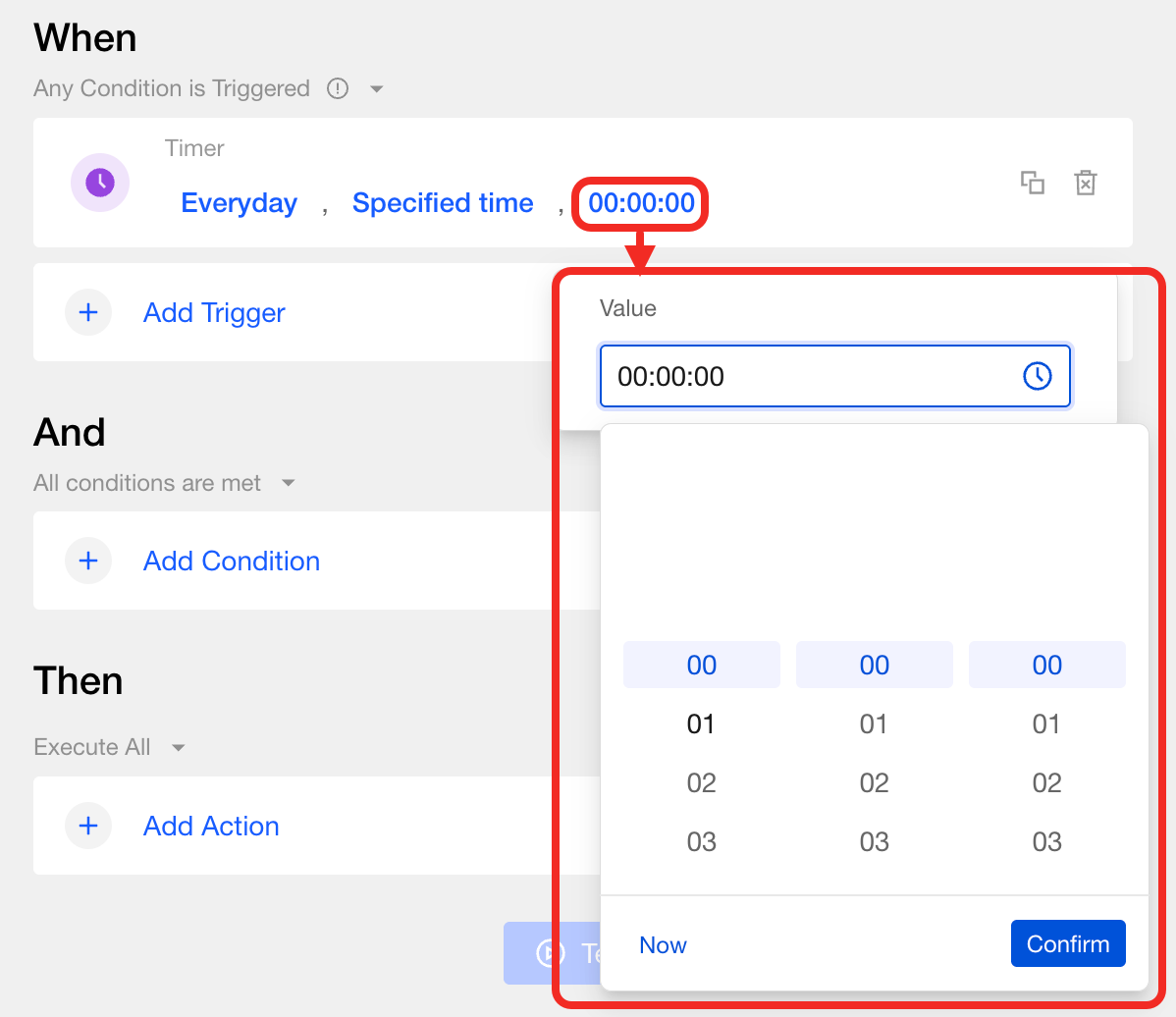Viewport: 1176px width, 1017px height.
Task: Open All conditions are met dropdown
Action: [288, 483]
